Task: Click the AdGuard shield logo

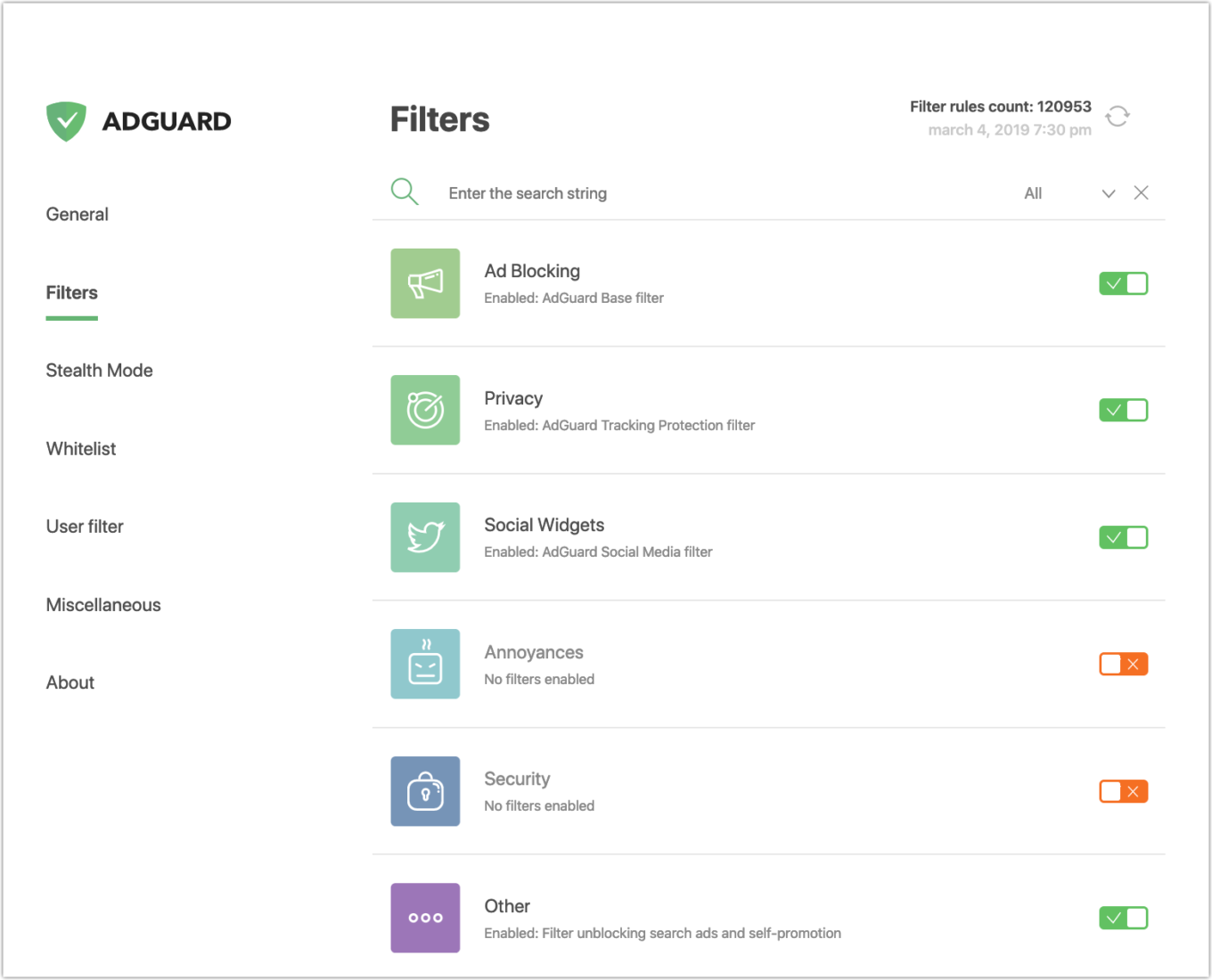Action: click(66, 121)
